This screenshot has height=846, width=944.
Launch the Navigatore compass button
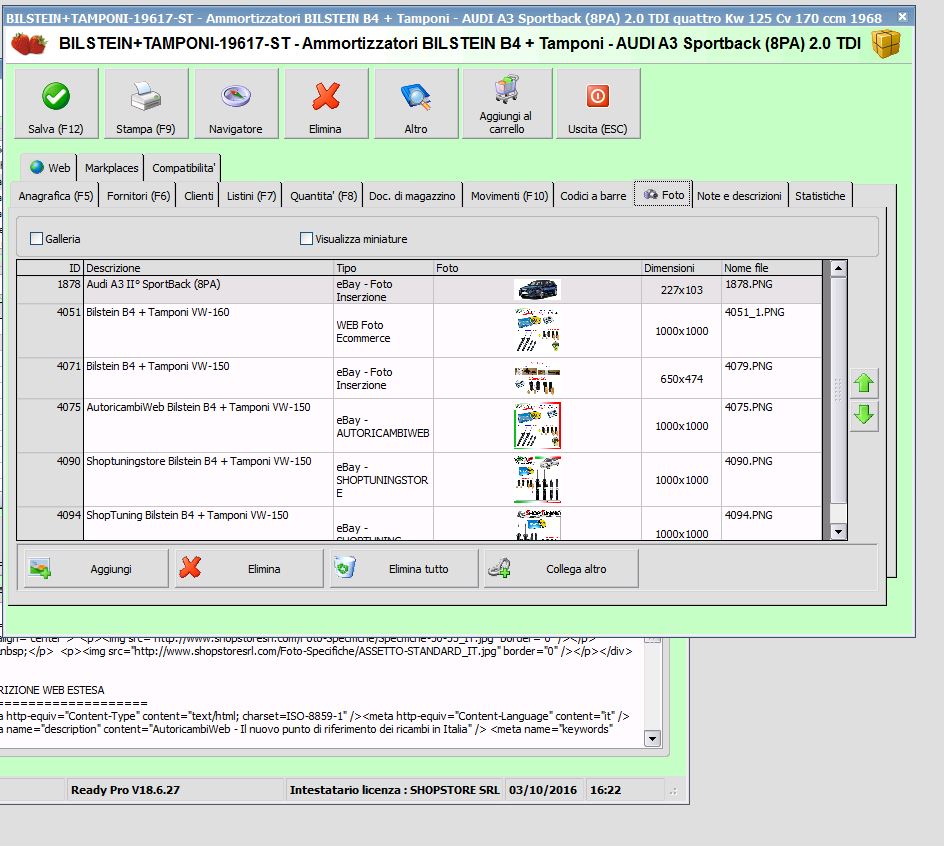(x=235, y=104)
